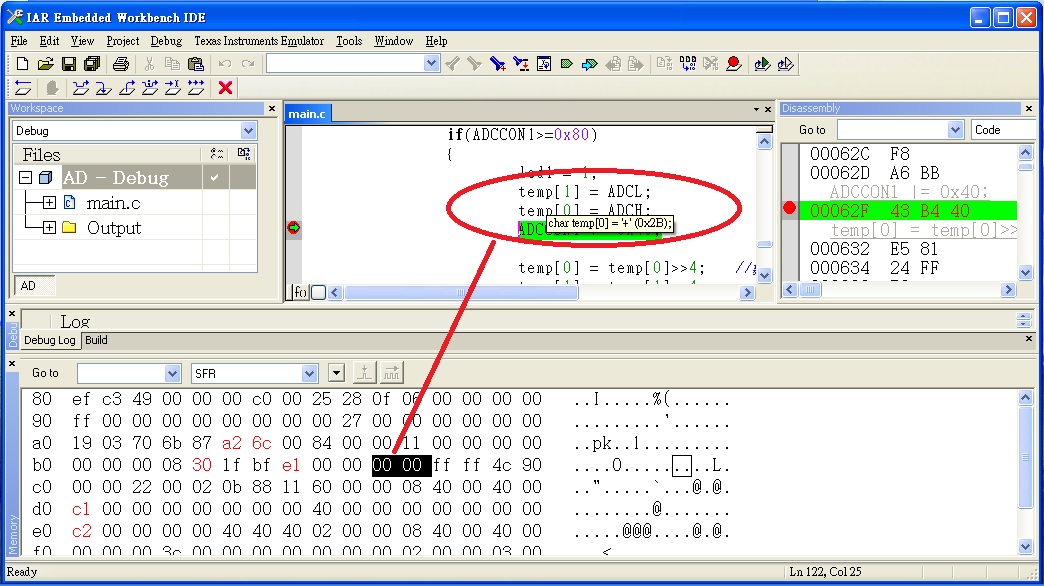Click the editor horizontal scrollbar thumb
Screen dimensions: 1044x586
460,292
